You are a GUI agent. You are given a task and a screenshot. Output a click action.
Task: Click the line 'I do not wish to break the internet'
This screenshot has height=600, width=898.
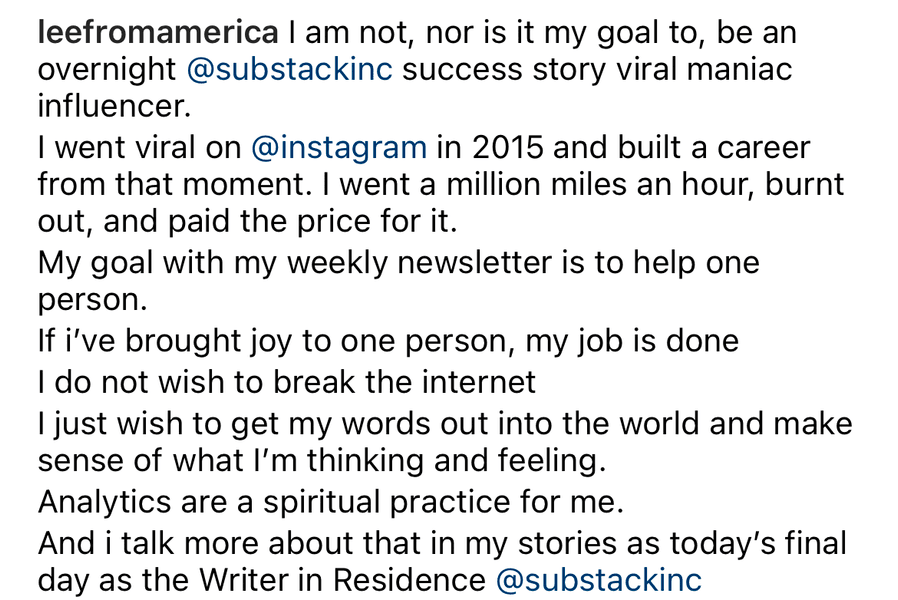point(287,382)
